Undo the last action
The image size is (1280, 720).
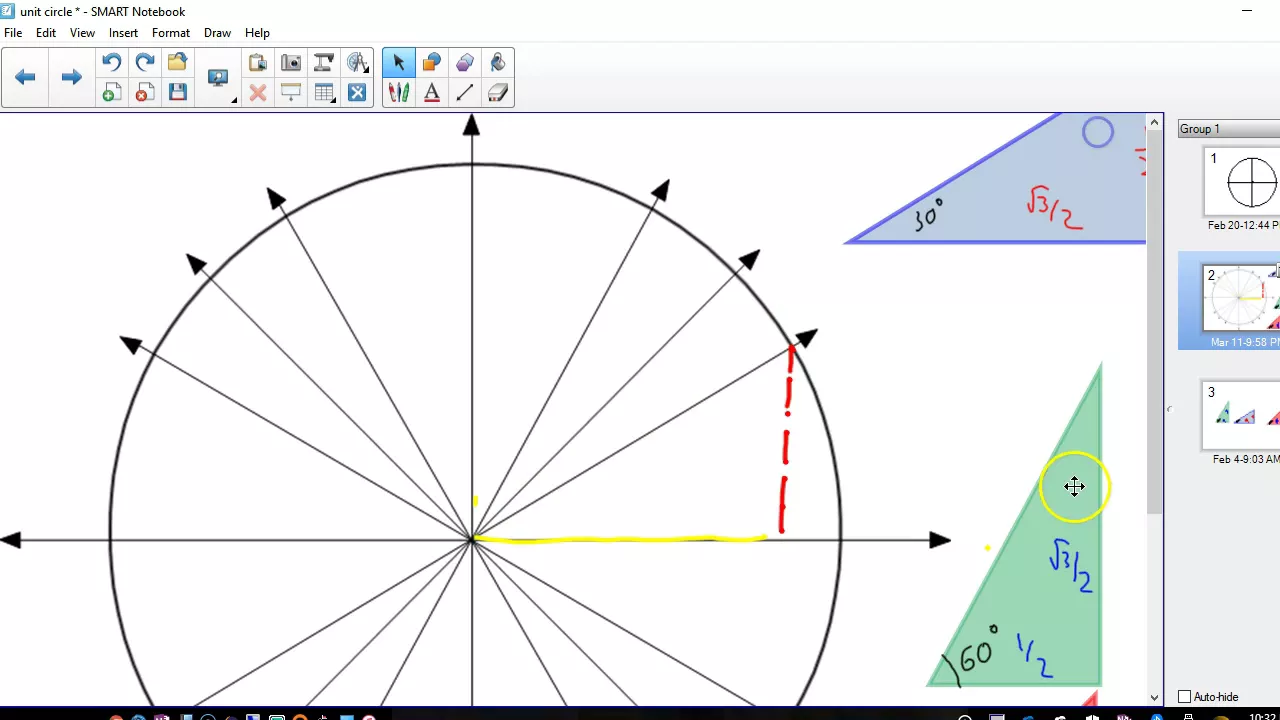pos(111,62)
